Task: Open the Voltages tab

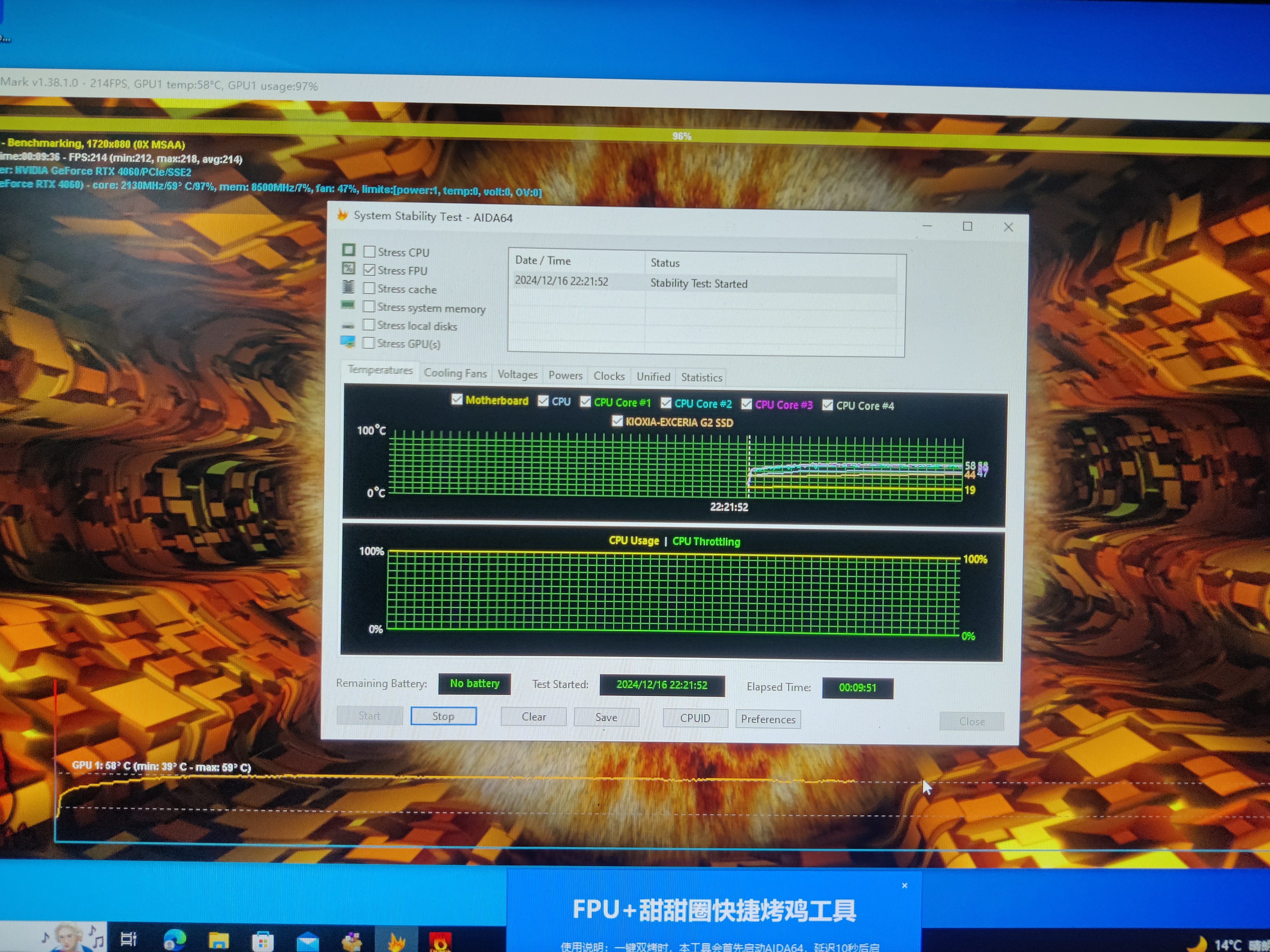Action: [517, 375]
